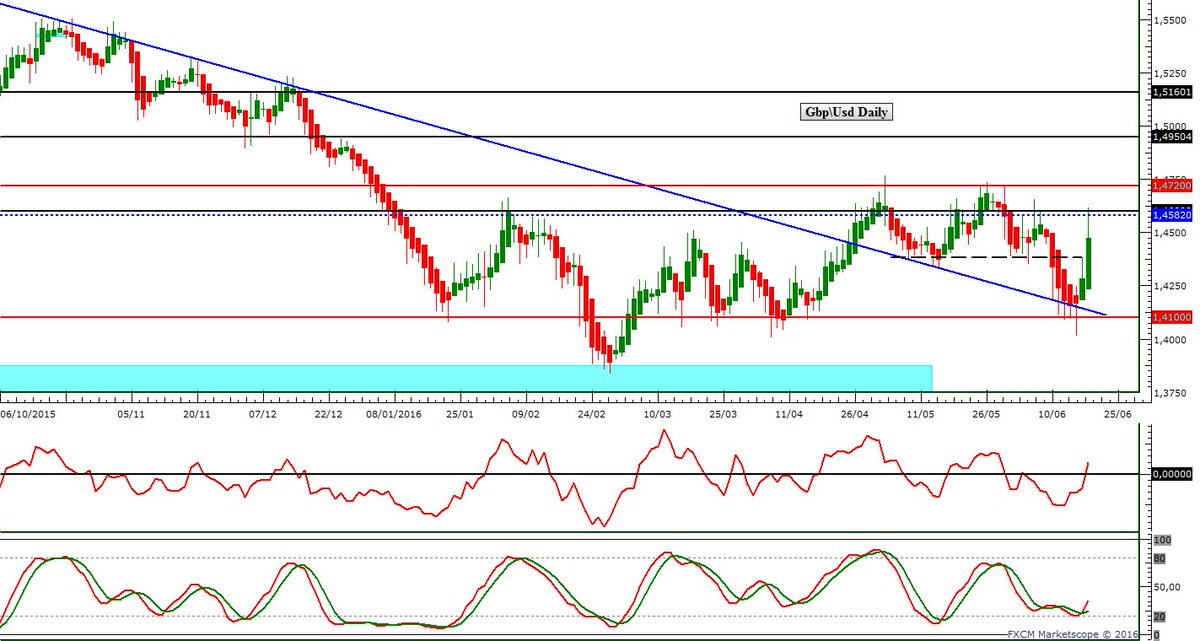Click the 11/04 date on the time axis

(789, 412)
